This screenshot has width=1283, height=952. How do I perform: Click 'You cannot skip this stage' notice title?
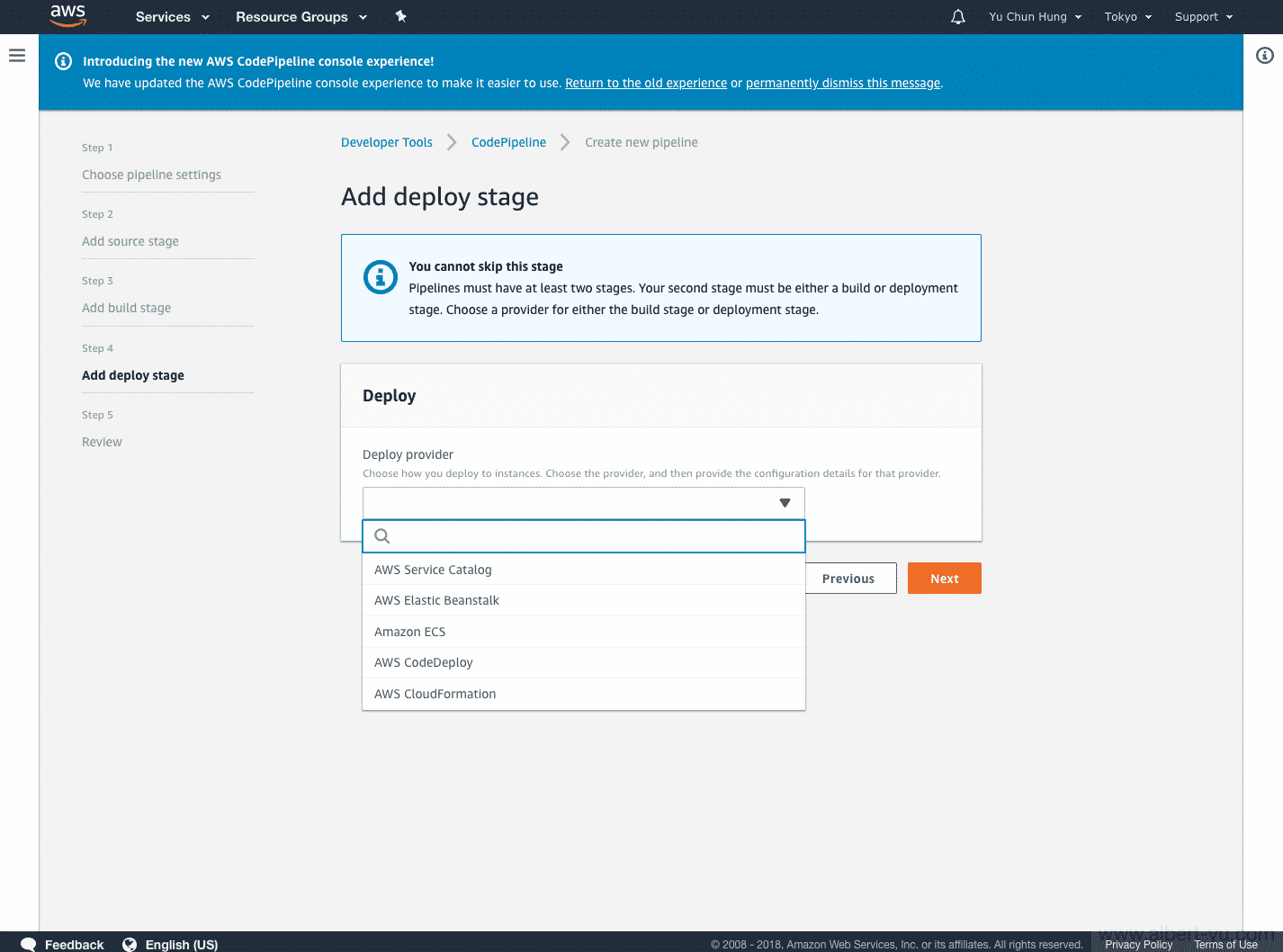coord(486,266)
